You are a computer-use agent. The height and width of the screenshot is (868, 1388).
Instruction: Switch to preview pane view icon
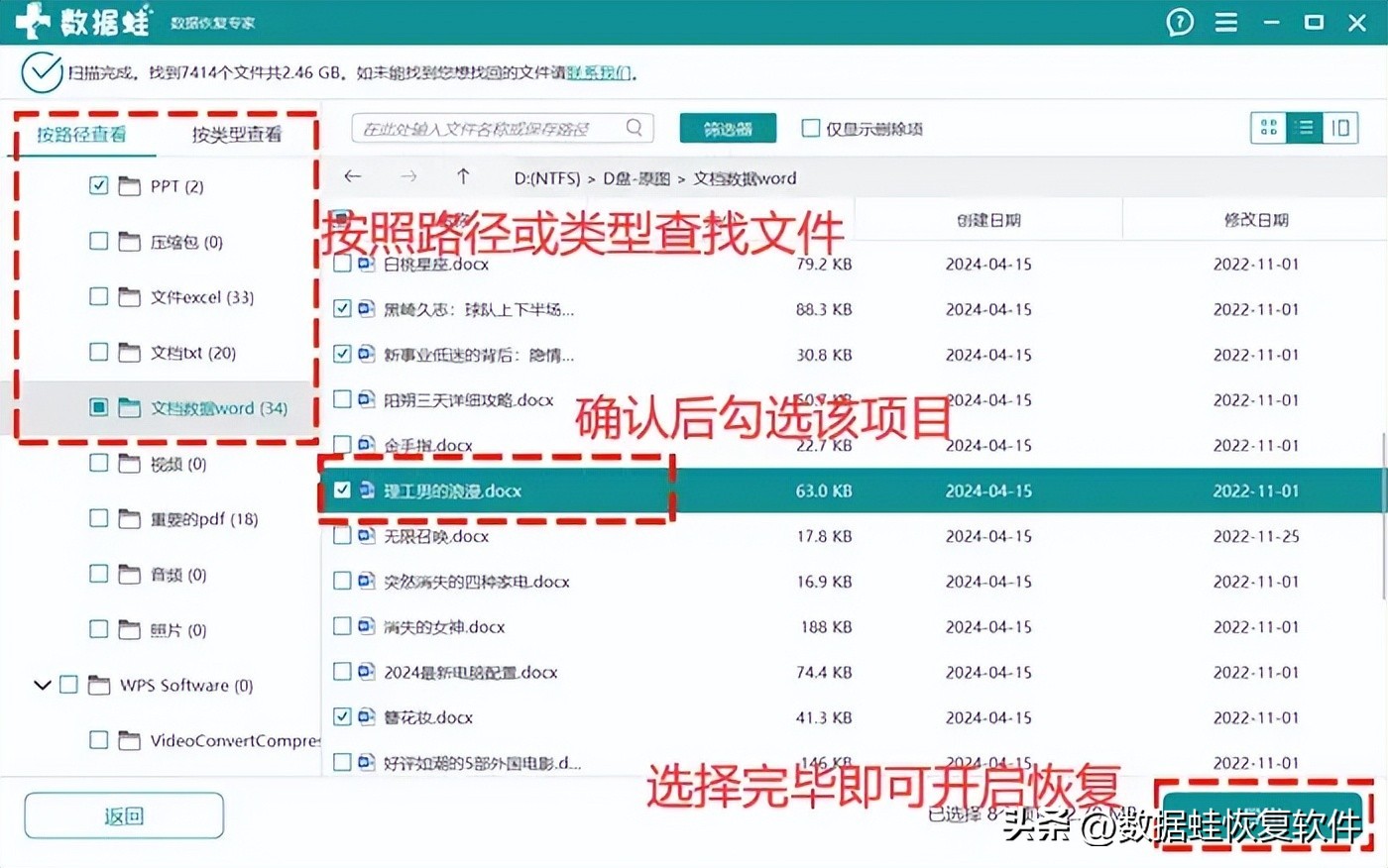pos(1340,127)
